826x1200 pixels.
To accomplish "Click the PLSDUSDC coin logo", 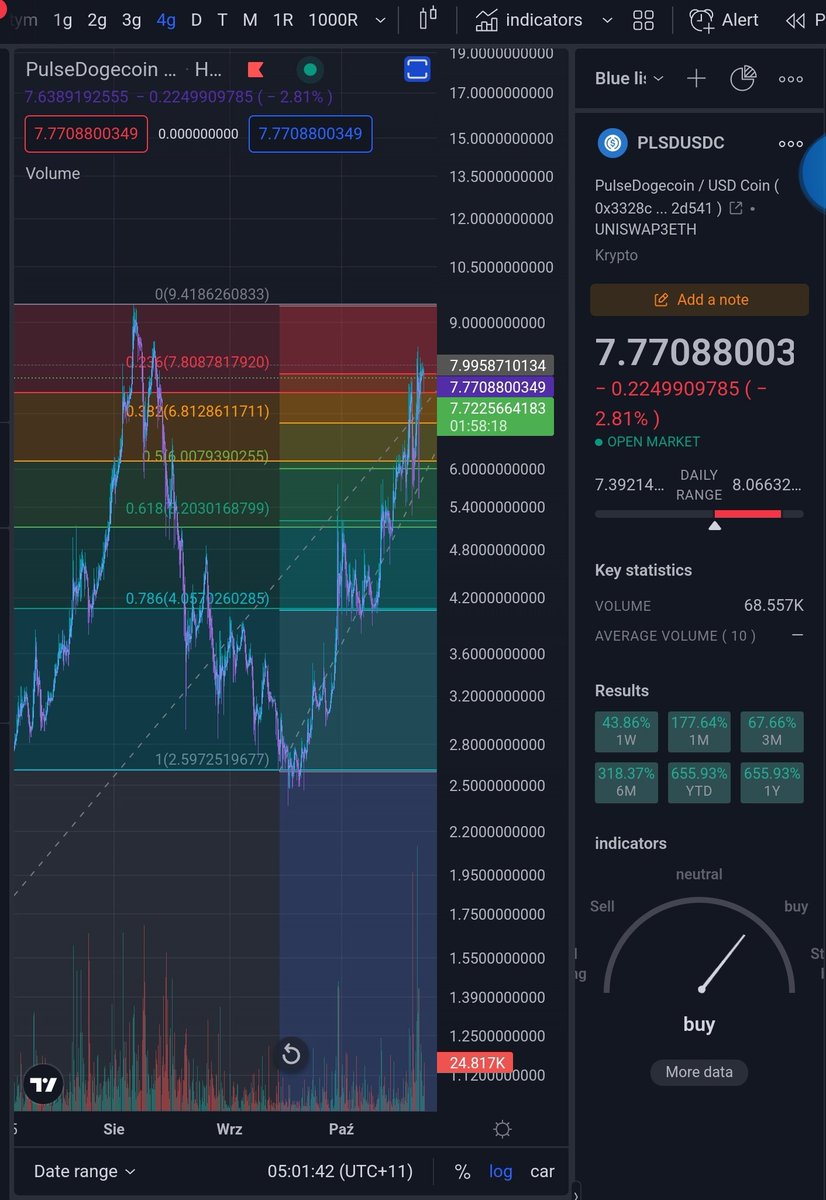I will 612,143.
